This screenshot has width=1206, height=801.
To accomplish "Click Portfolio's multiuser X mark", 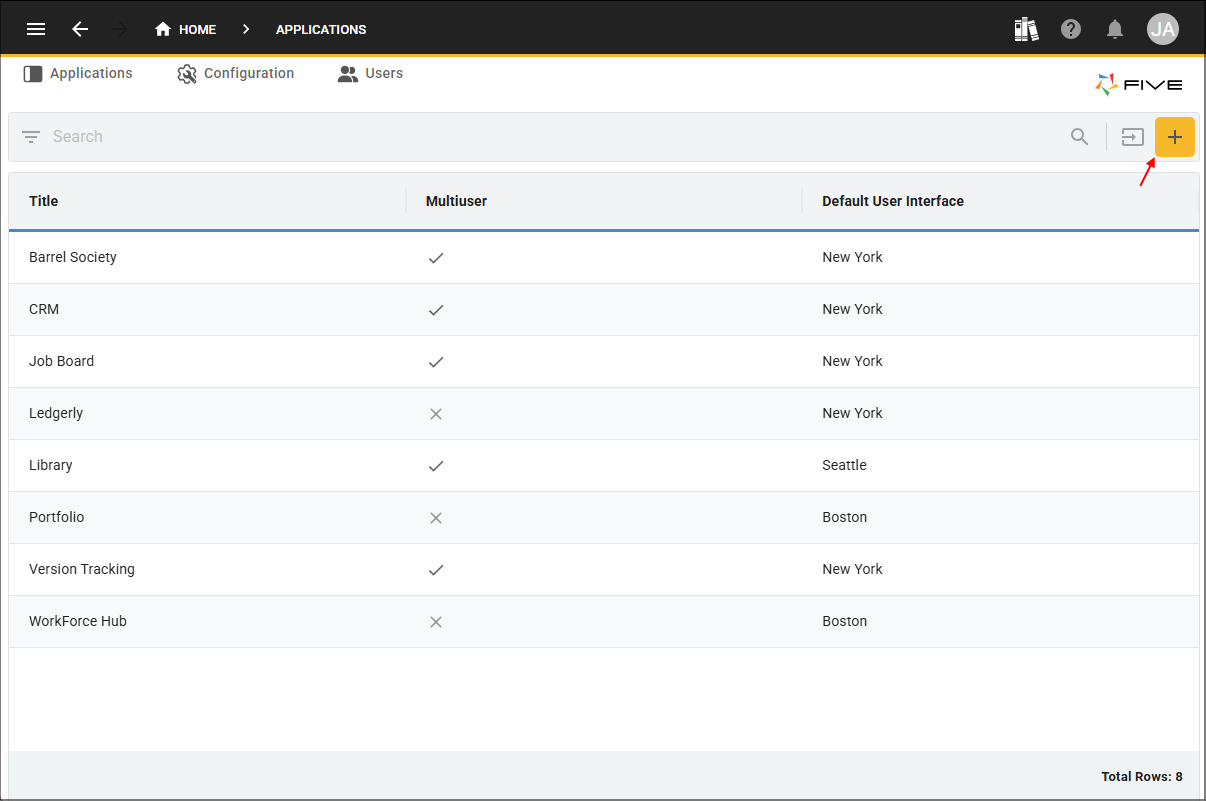I will pyautogui.click(x=436, y=518).
